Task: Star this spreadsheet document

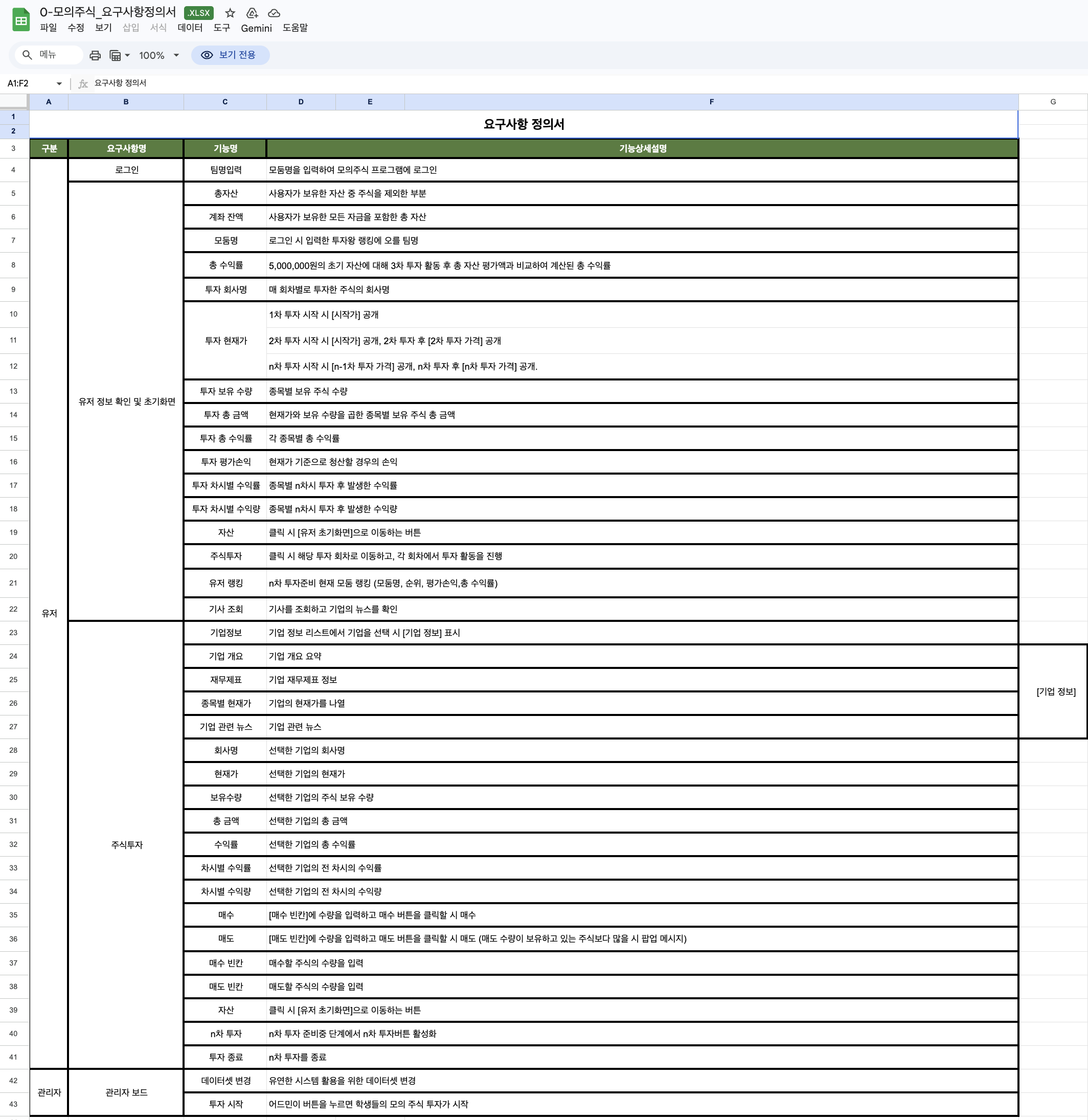Action: pos(230,13)
